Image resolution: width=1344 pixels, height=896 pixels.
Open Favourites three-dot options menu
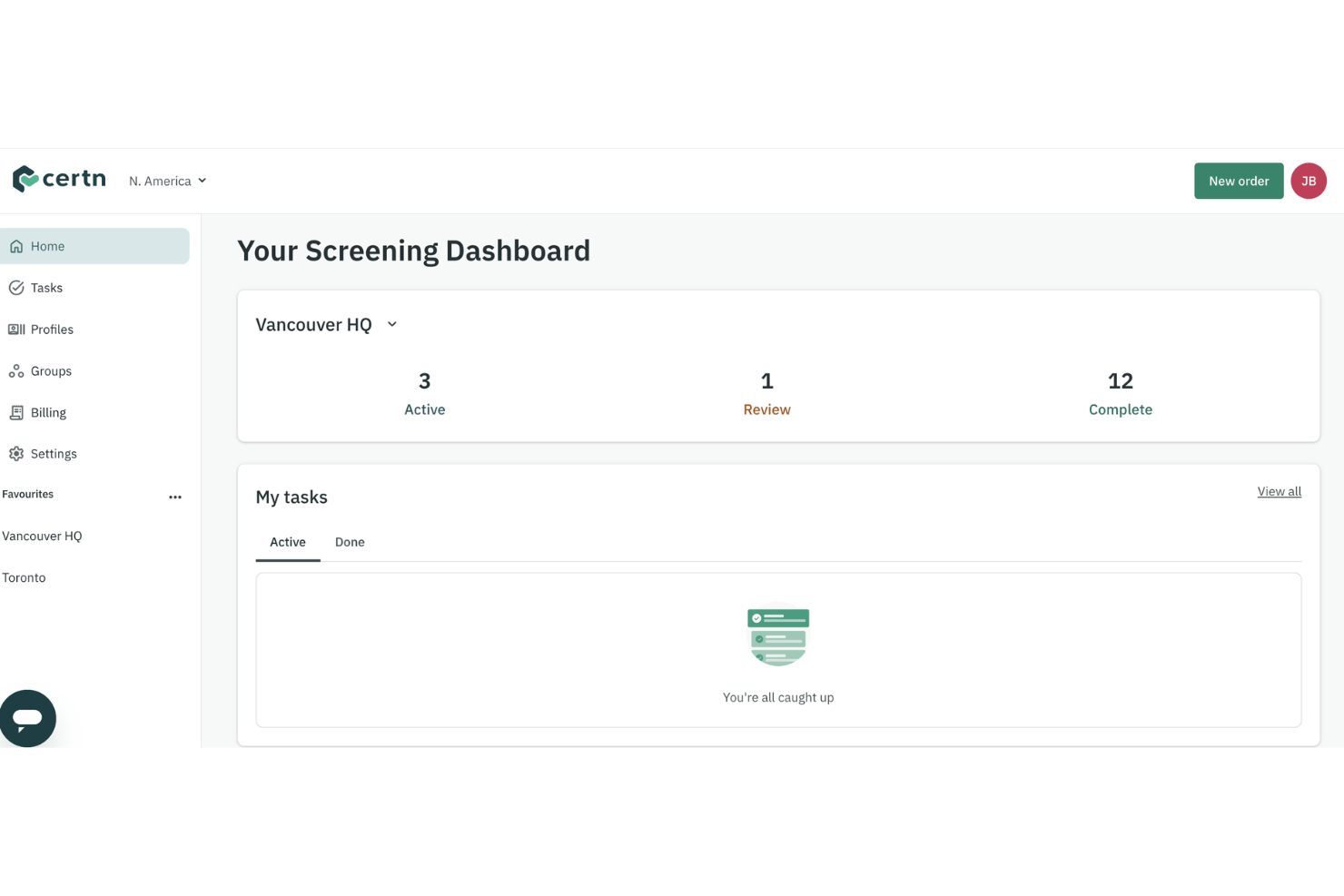[175, 497]
